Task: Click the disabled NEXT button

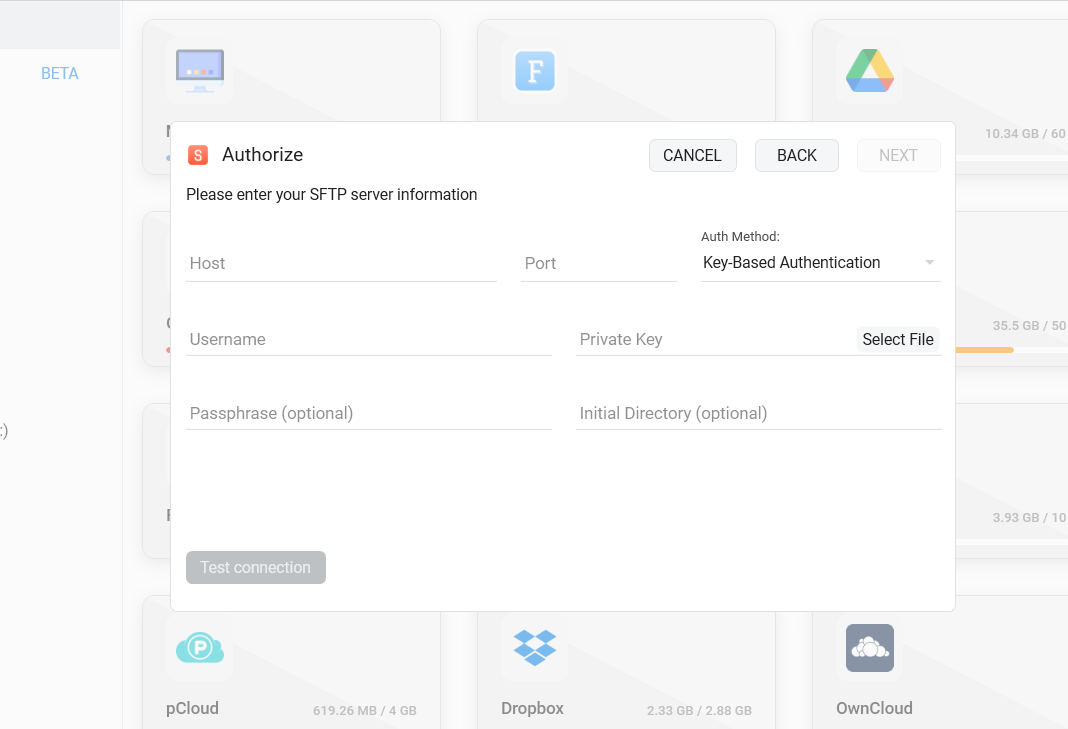Action: click(898, 155)
